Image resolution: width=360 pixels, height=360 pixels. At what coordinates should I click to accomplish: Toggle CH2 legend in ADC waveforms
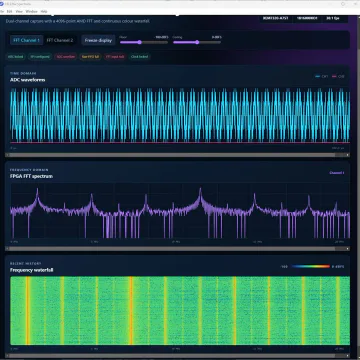coord(338,76)
